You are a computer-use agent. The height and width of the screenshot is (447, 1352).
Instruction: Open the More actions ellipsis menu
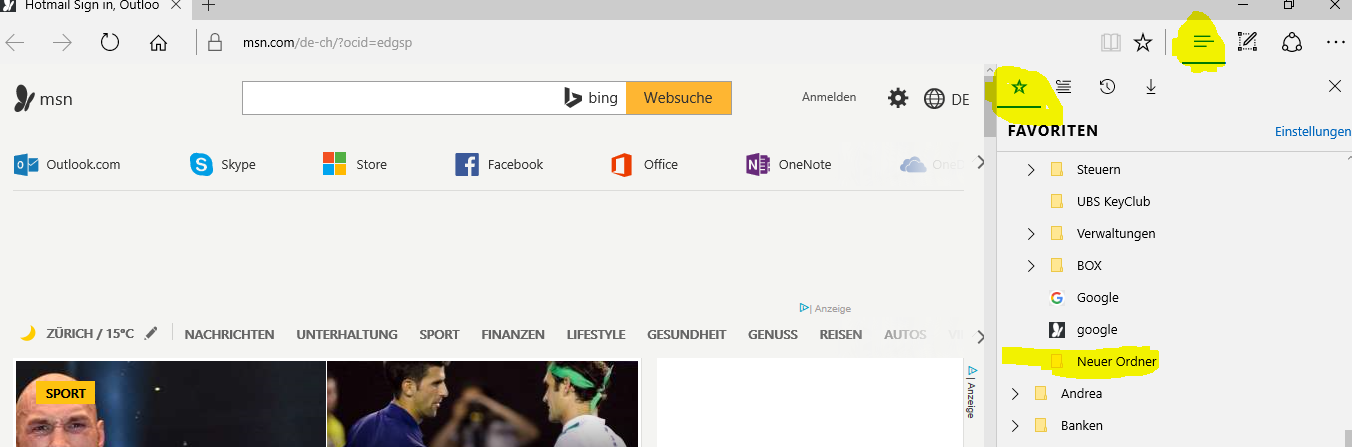coord(1335,42)
